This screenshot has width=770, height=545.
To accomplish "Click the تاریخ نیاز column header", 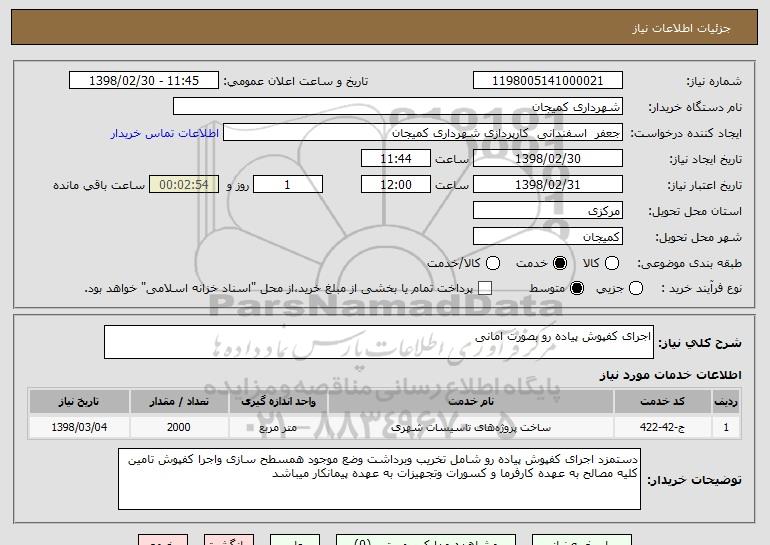I will pos(79,402).
